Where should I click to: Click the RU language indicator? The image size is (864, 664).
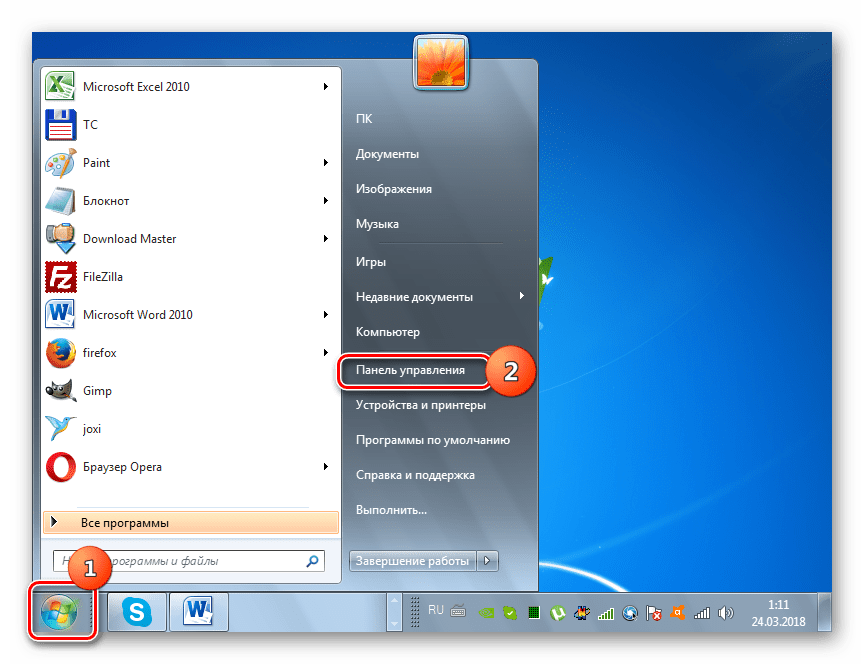point(436,610)
